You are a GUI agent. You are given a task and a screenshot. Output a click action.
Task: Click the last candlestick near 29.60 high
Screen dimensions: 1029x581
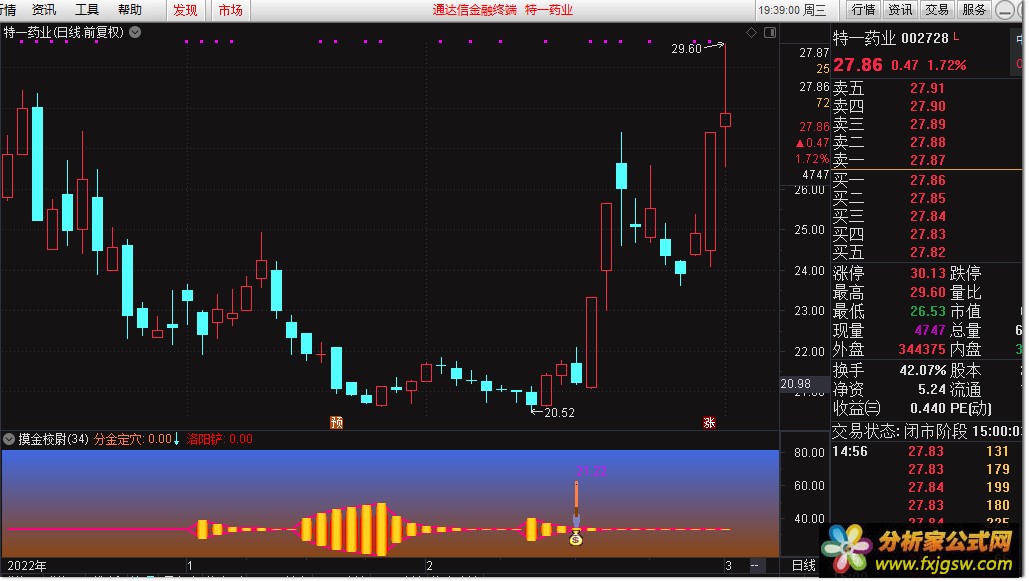(725, 119)
